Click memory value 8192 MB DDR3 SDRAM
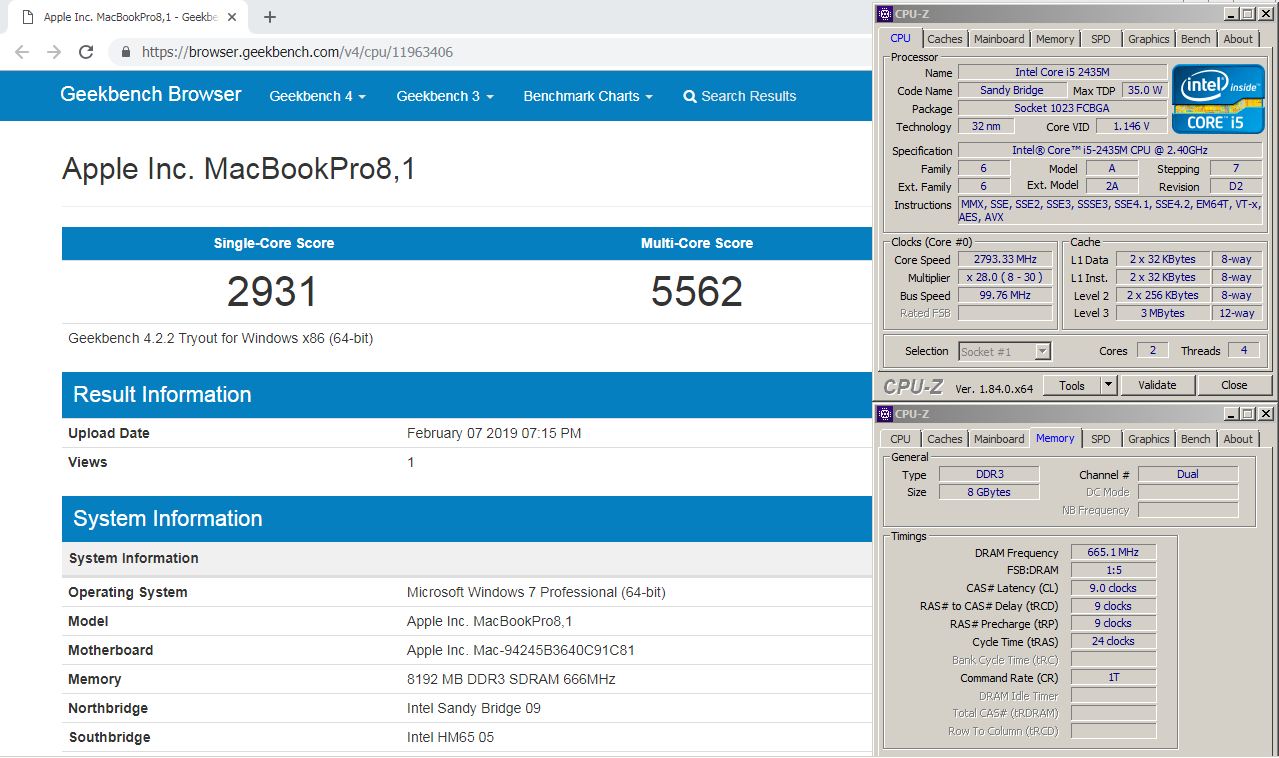The height and width of the screenshot is (758, 1279). (x=511, y=679)
